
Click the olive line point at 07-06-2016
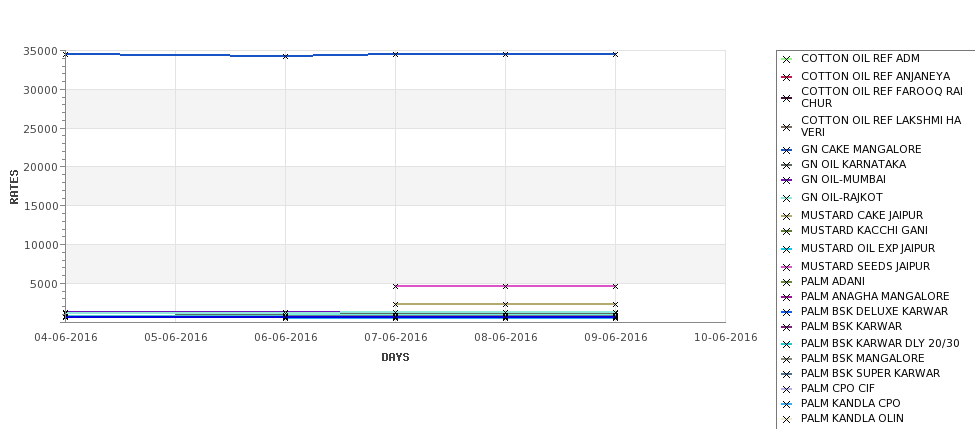(x=396, y=304)
